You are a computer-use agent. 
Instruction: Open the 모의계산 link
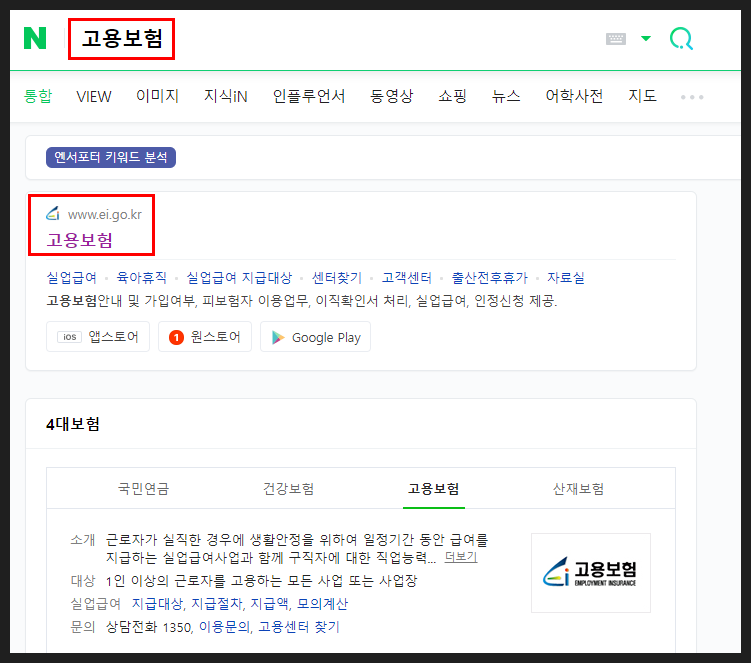(x=322, y=604)
